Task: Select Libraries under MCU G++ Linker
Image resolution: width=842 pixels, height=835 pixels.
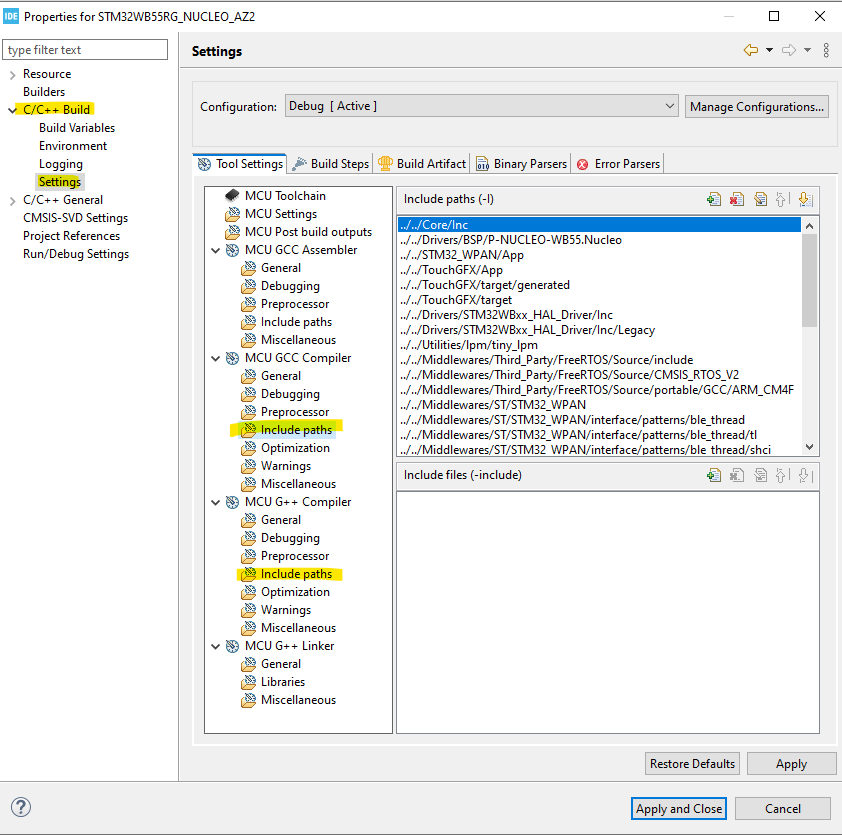Action: coord(283,682)
